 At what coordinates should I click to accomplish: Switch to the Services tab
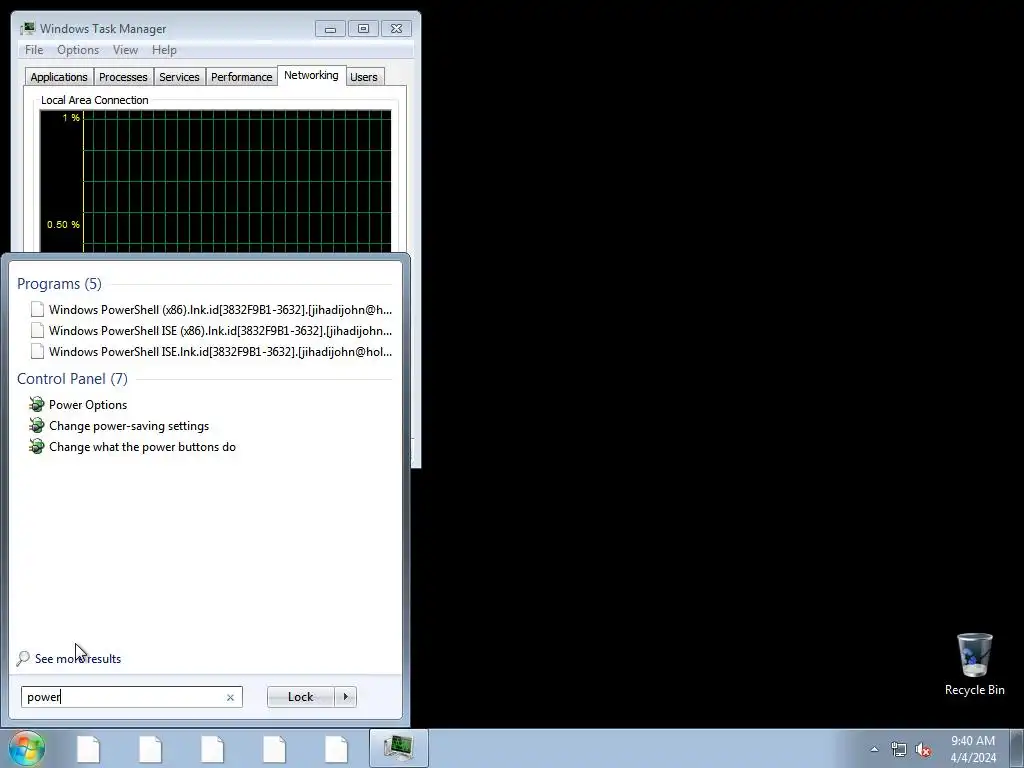[x=179, y=77]
